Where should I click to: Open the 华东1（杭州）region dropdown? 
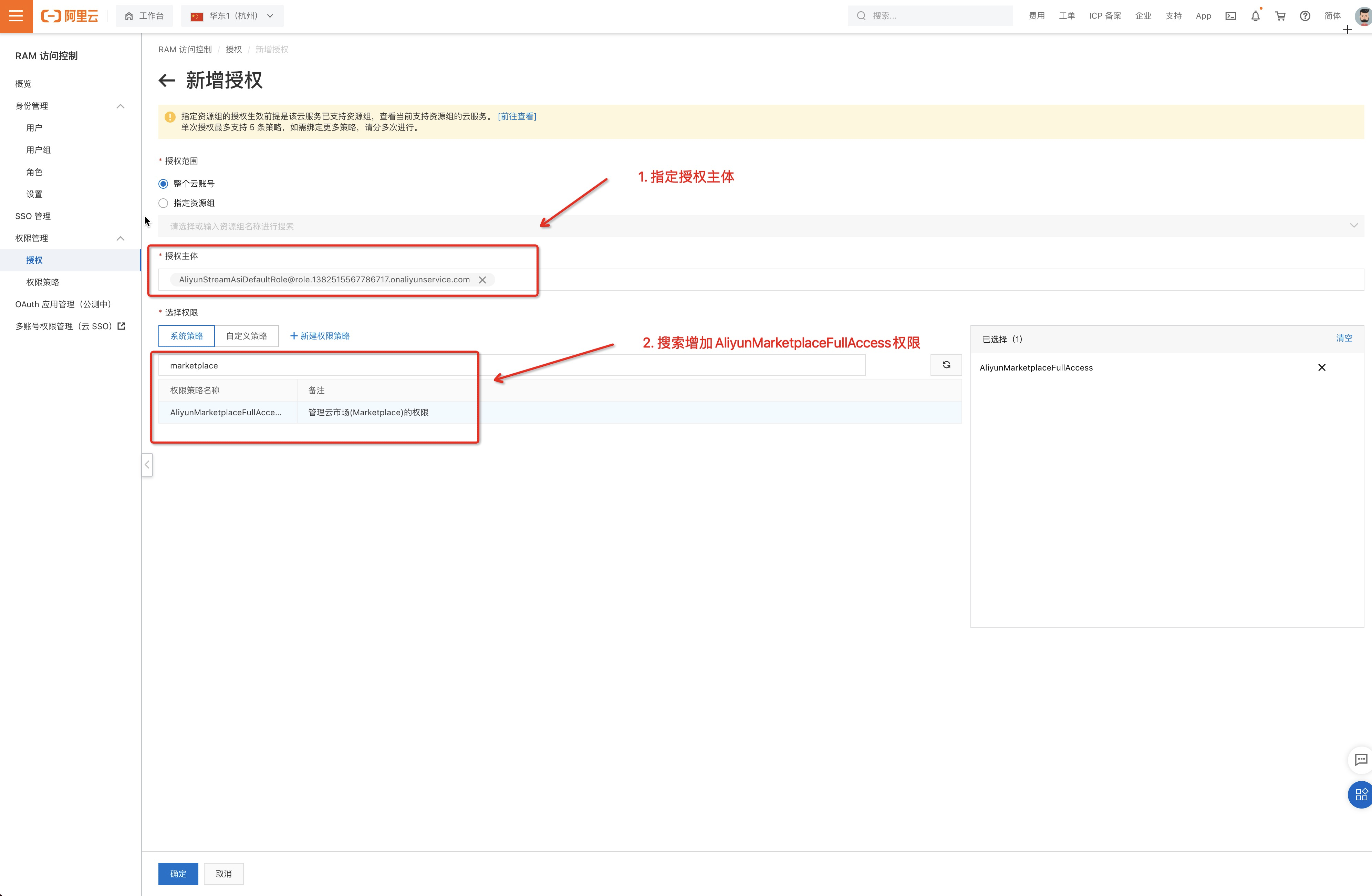click(232, 16)
